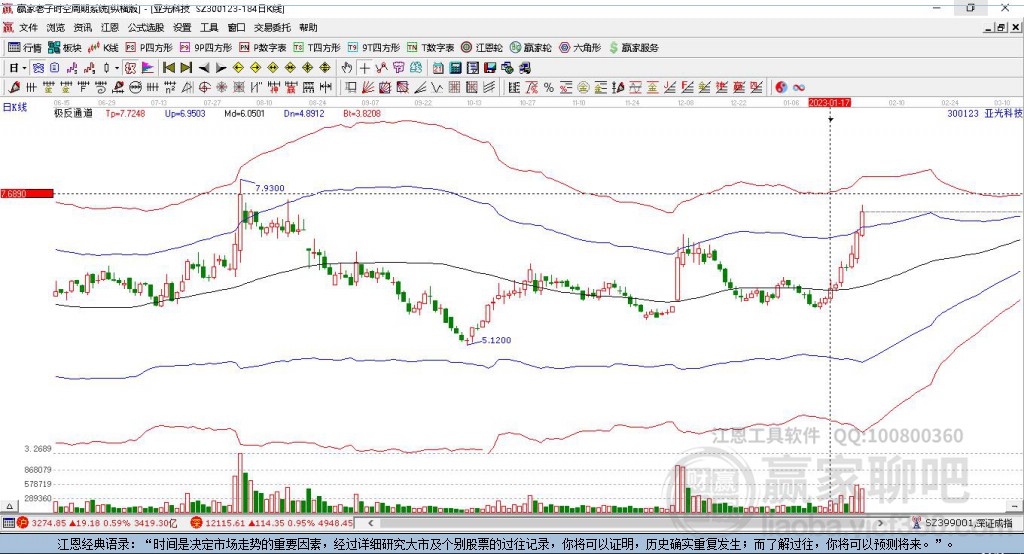Click the hand pan tool icon

pos(346,68)
